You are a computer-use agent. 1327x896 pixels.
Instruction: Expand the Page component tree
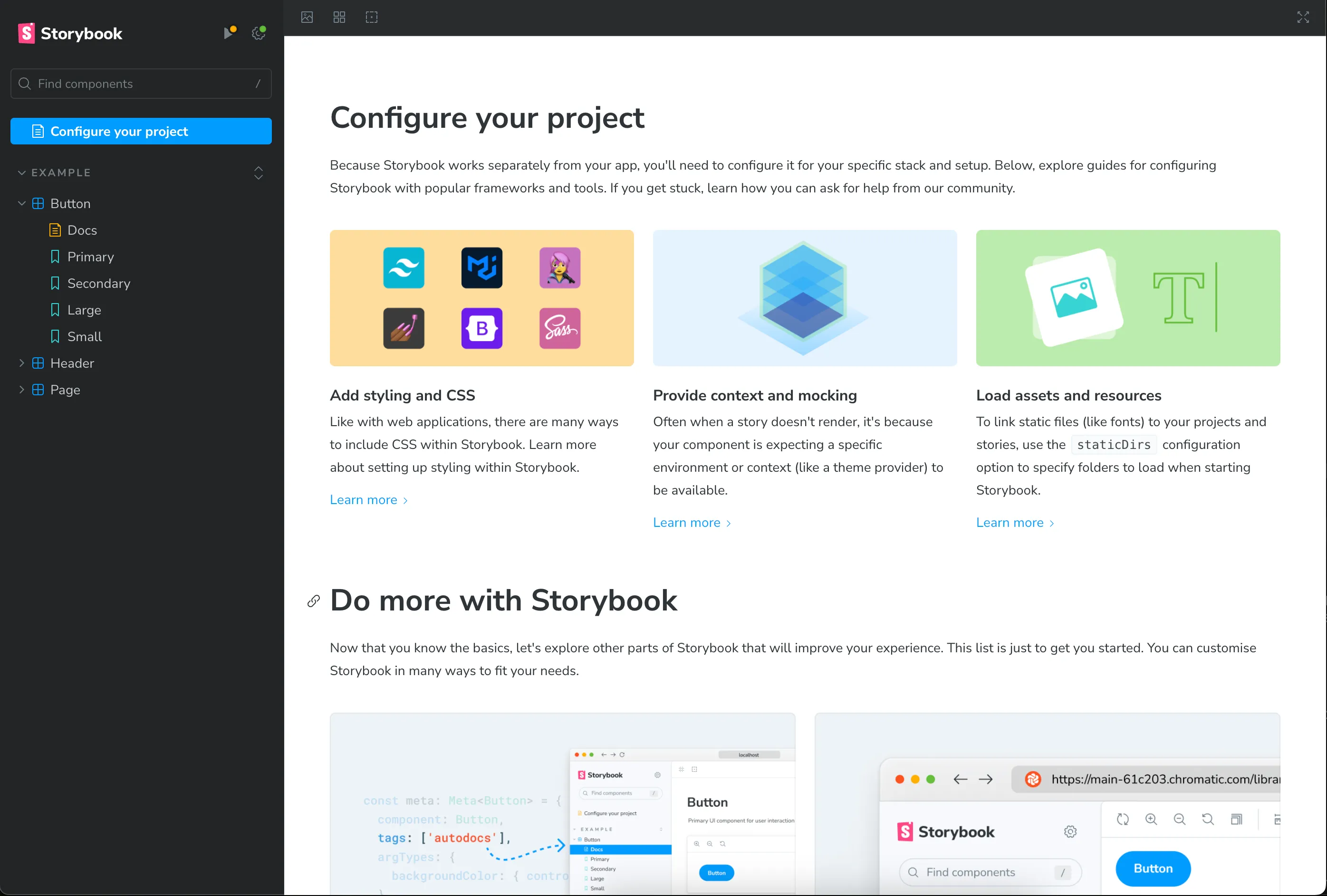point(22,390)
